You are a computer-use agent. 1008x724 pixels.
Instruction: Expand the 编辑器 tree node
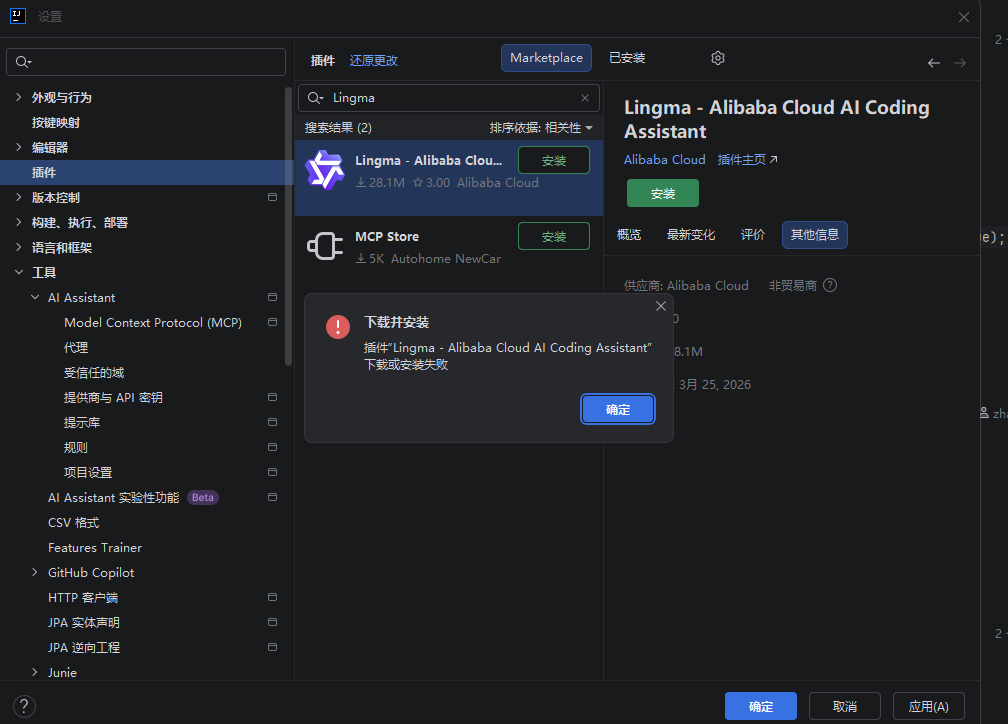[x=19, y=147]
